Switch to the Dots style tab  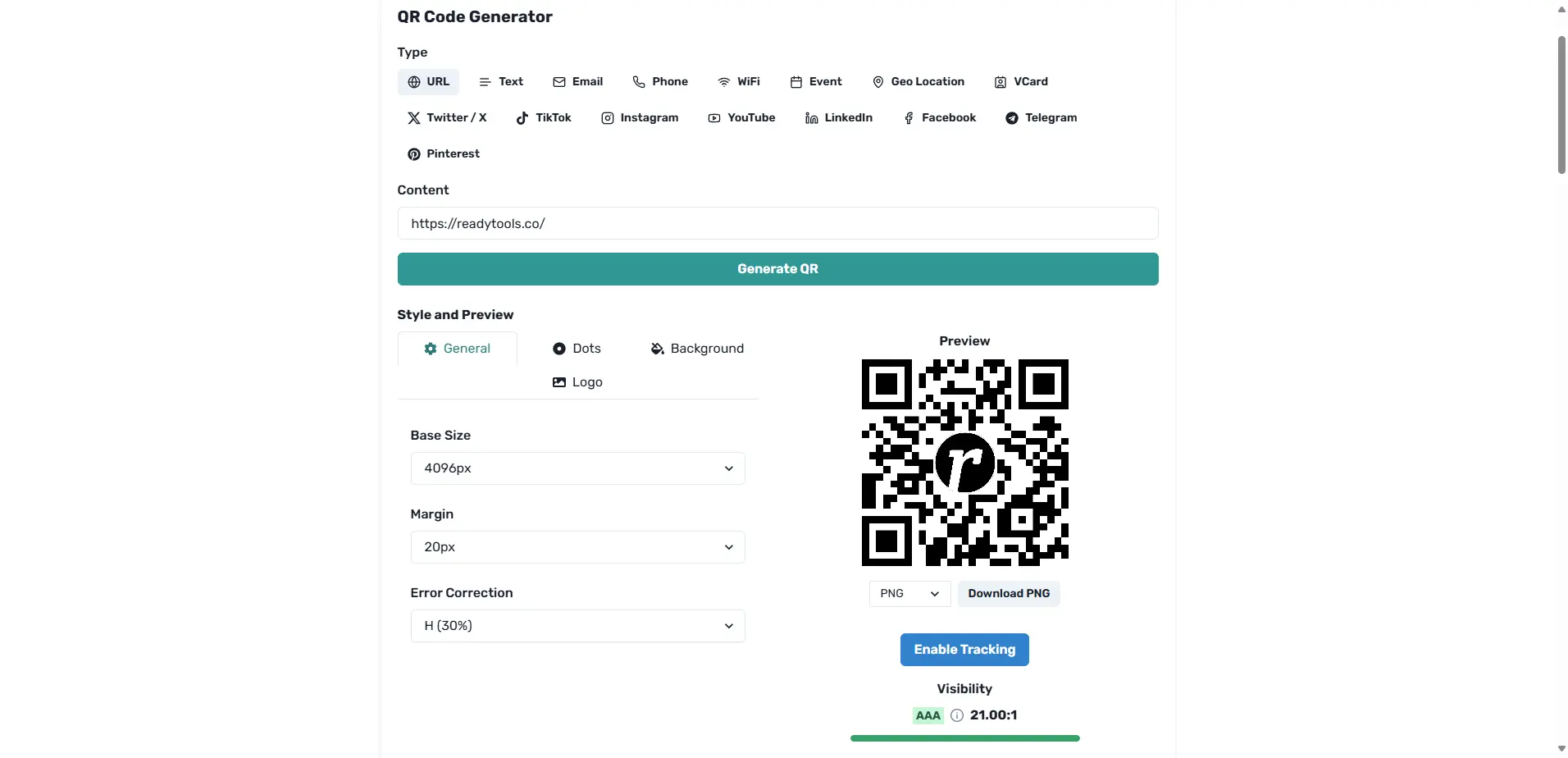[x=577, y=348]
